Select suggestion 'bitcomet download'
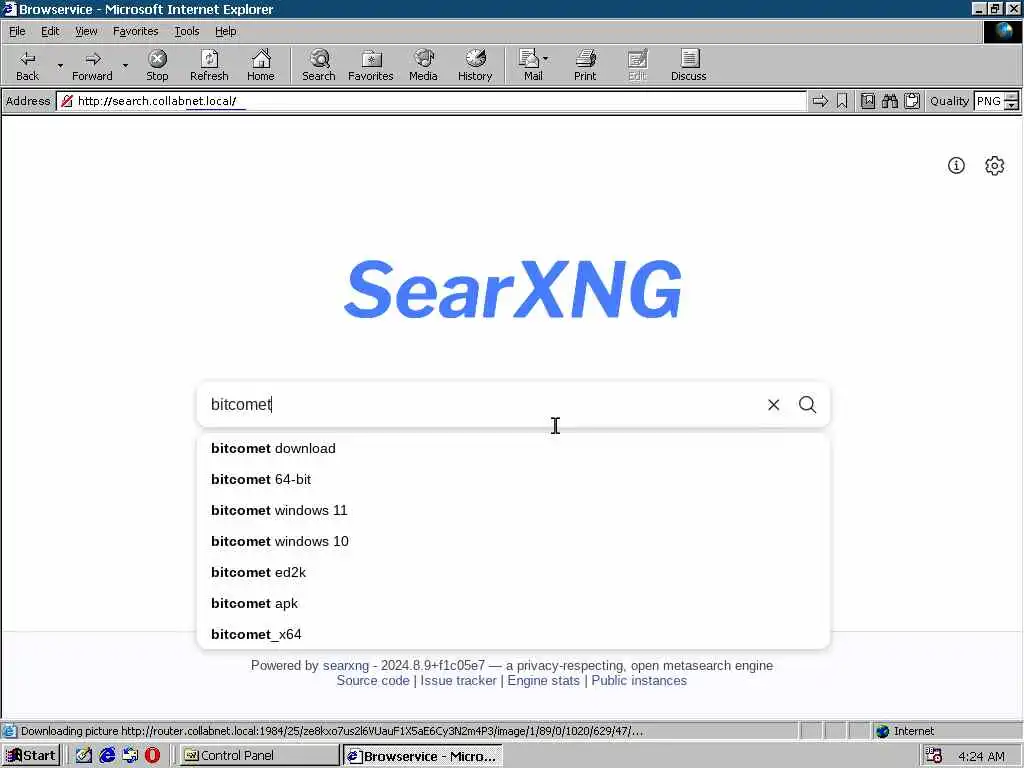The width and height of the screenshot is (1024, 768). [x=513, y=449]
